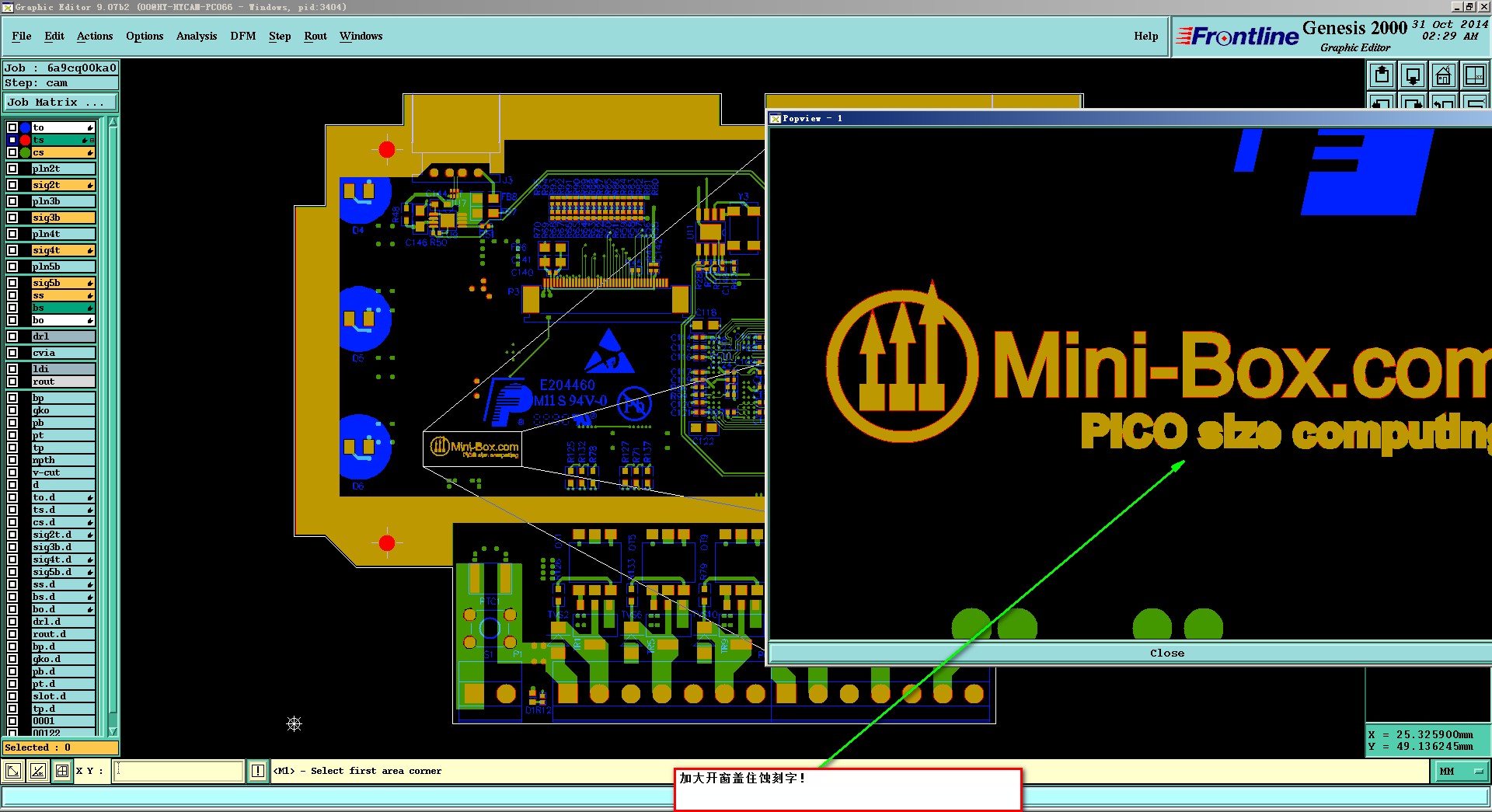Select the pln4t layer name
The image size is (1492, 812).
point(63,234)
